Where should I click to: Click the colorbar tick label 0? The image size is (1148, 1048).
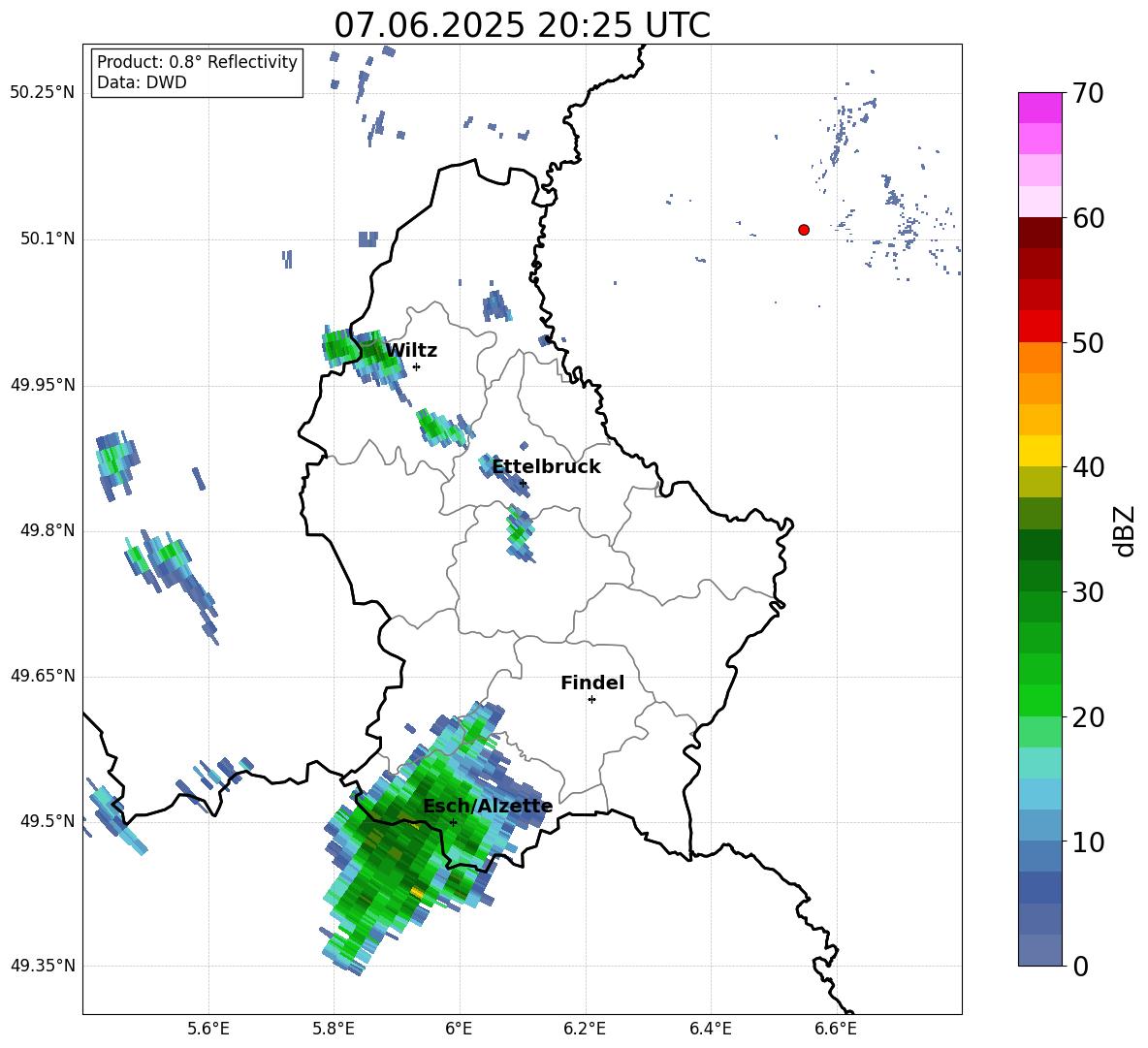1080,967
